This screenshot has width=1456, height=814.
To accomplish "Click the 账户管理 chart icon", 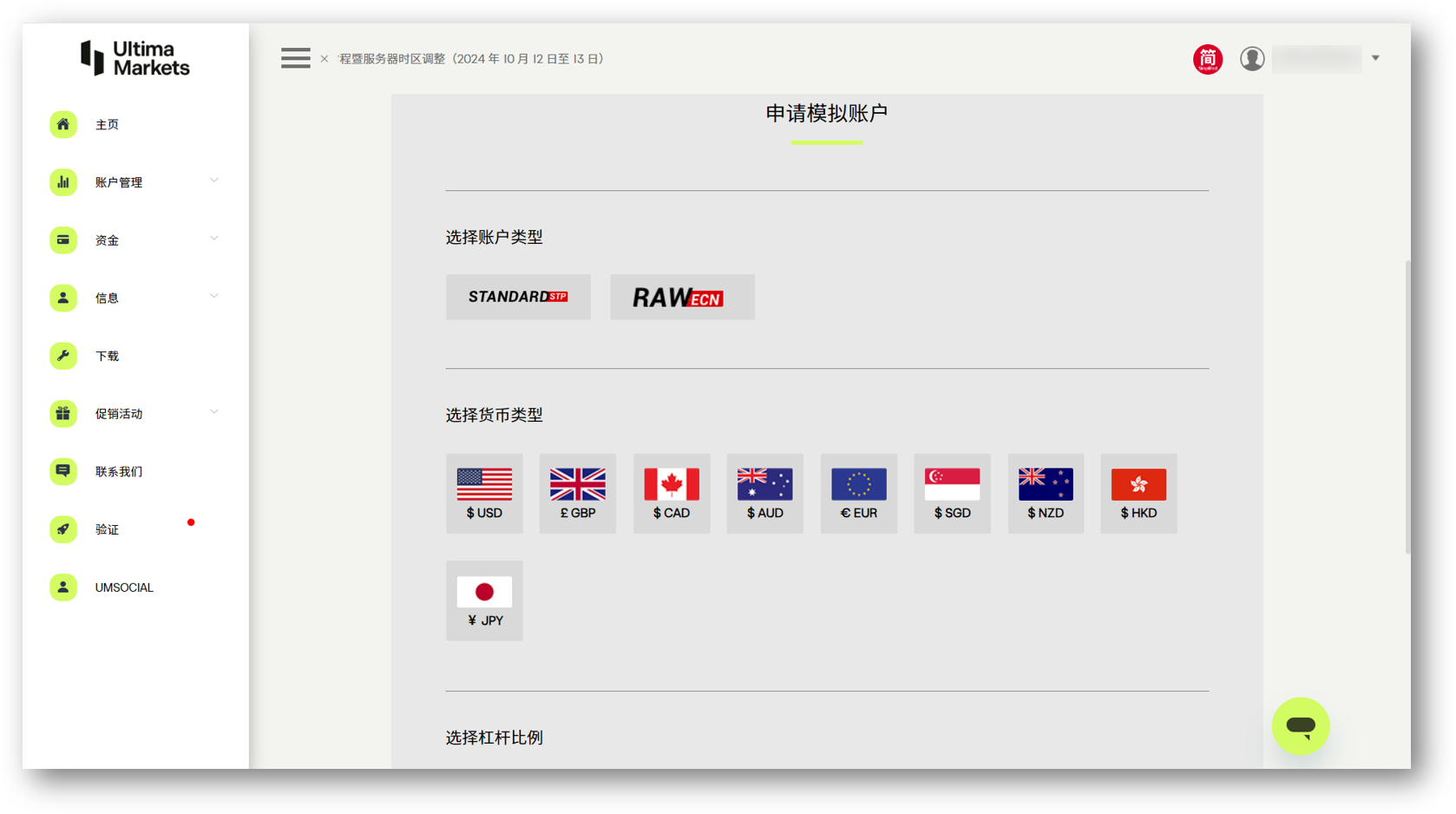I will pos(63,182).
